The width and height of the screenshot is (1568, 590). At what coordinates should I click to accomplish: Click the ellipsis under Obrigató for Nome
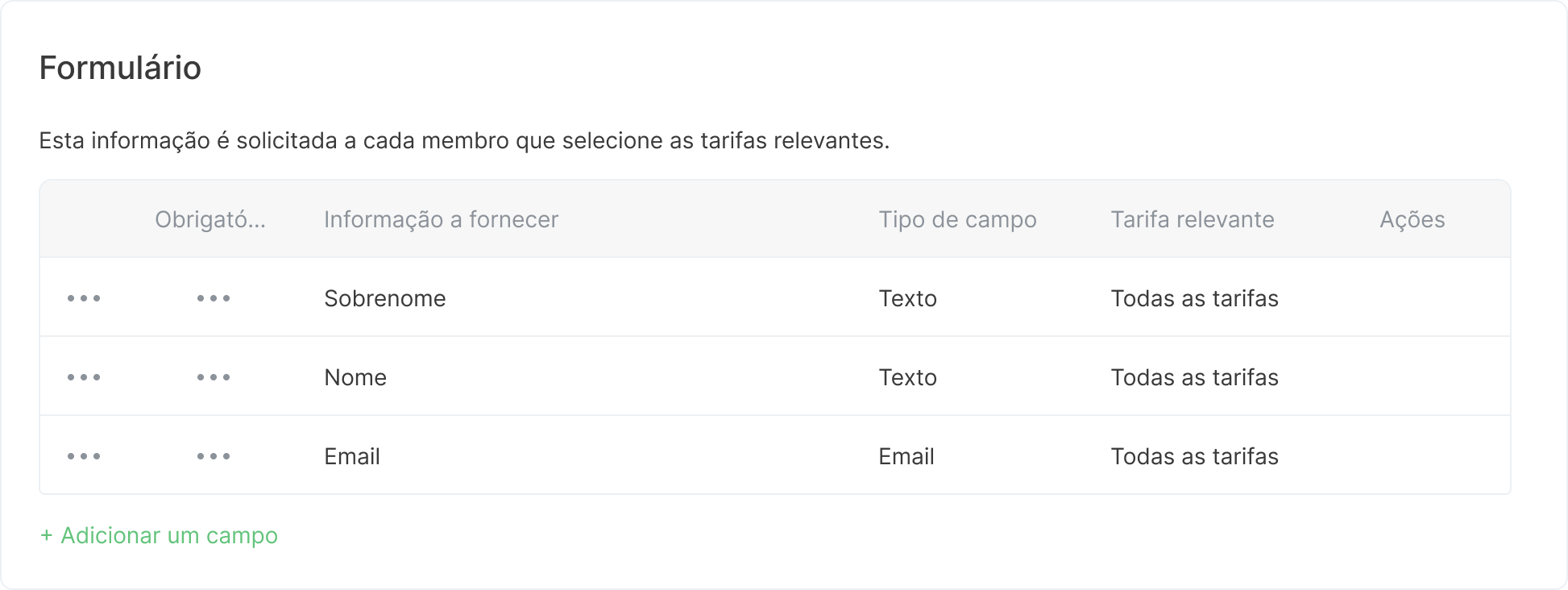tap(213, 376)
